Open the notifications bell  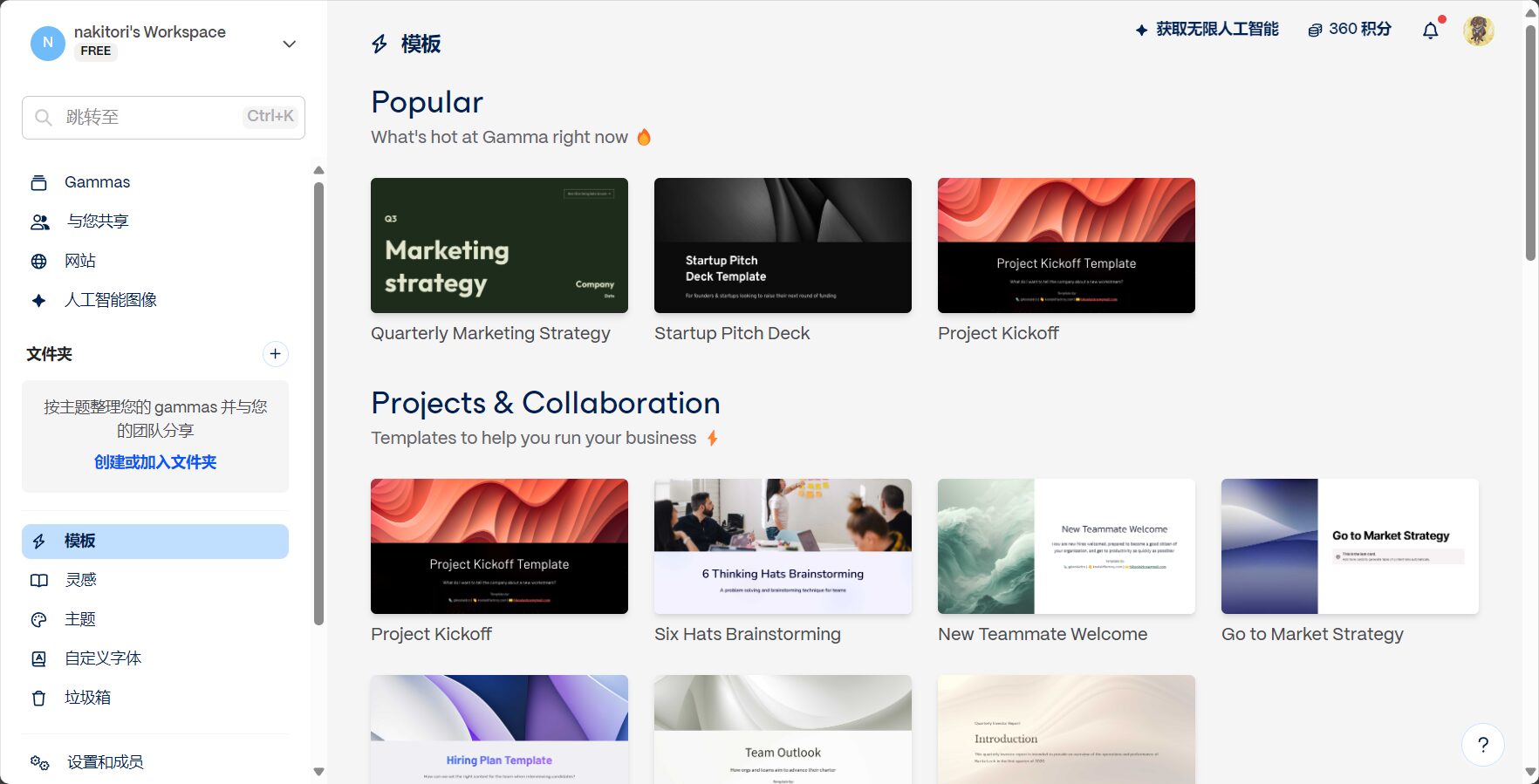[1430, 31]
